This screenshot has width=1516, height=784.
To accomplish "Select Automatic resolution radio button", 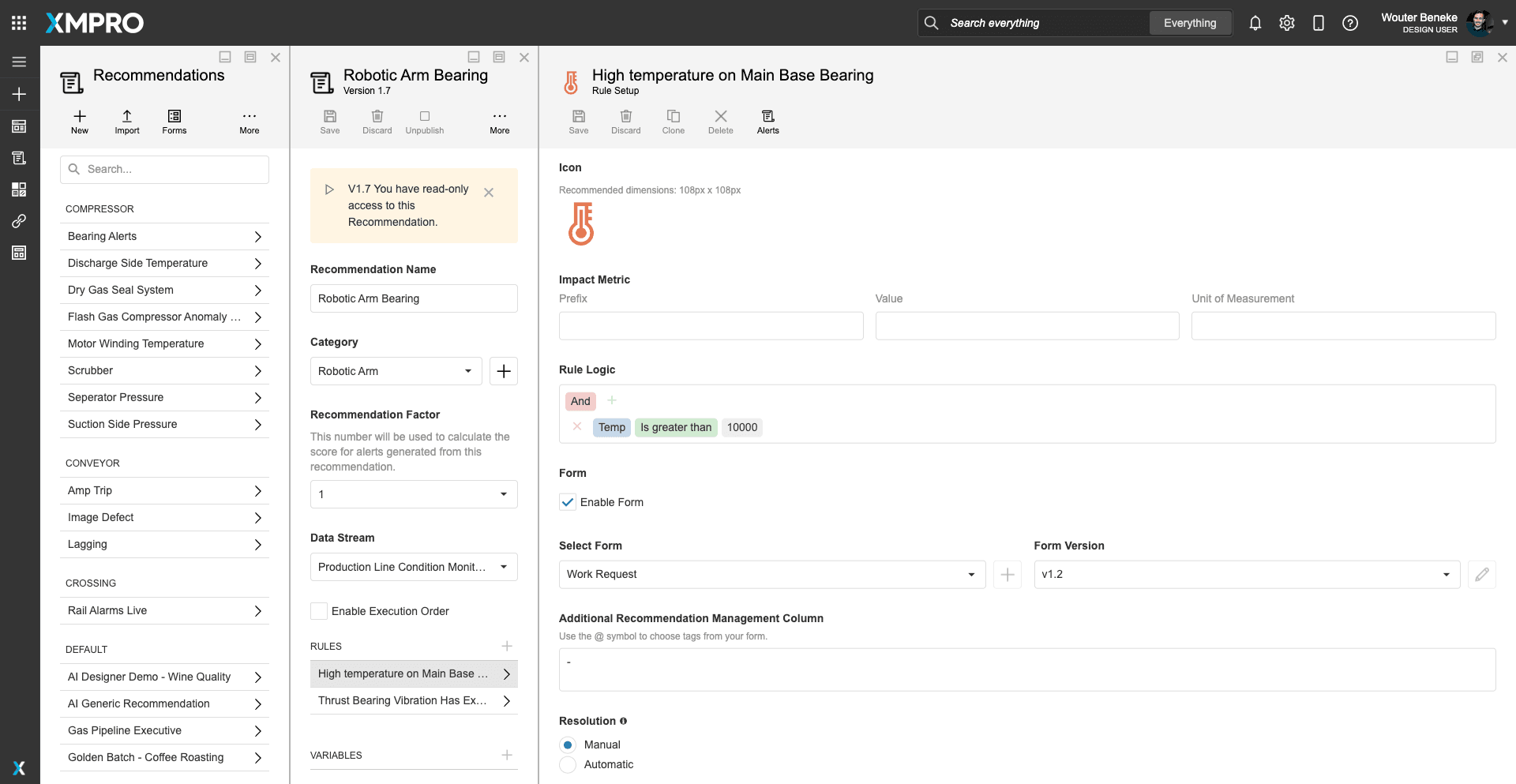I will [x=568, y=764].
